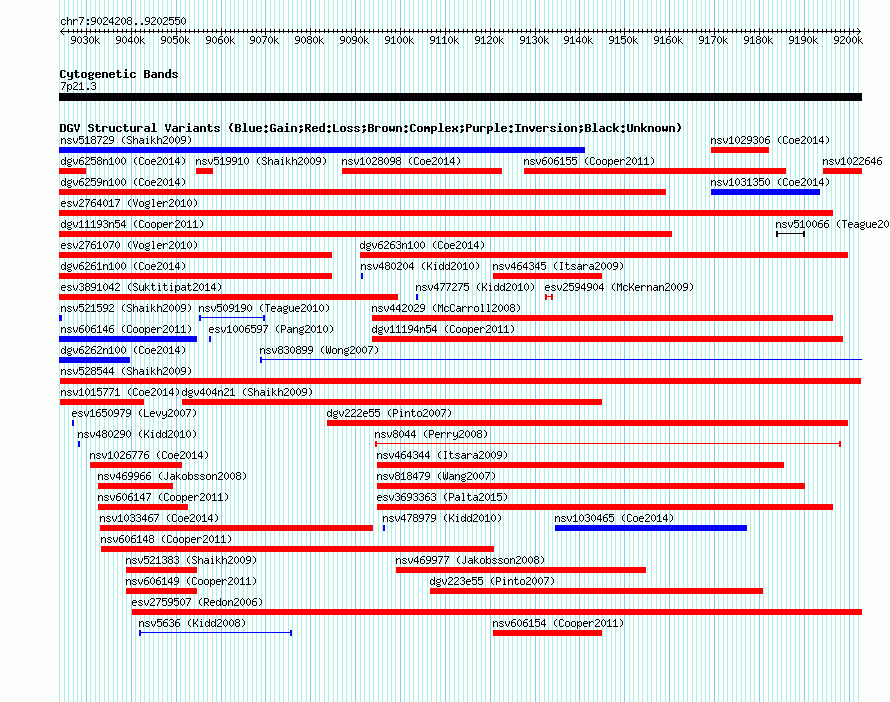Select nsv1033467 (Coe2014) label
This screenshot has width=890, height=702.
click(159, 518)
